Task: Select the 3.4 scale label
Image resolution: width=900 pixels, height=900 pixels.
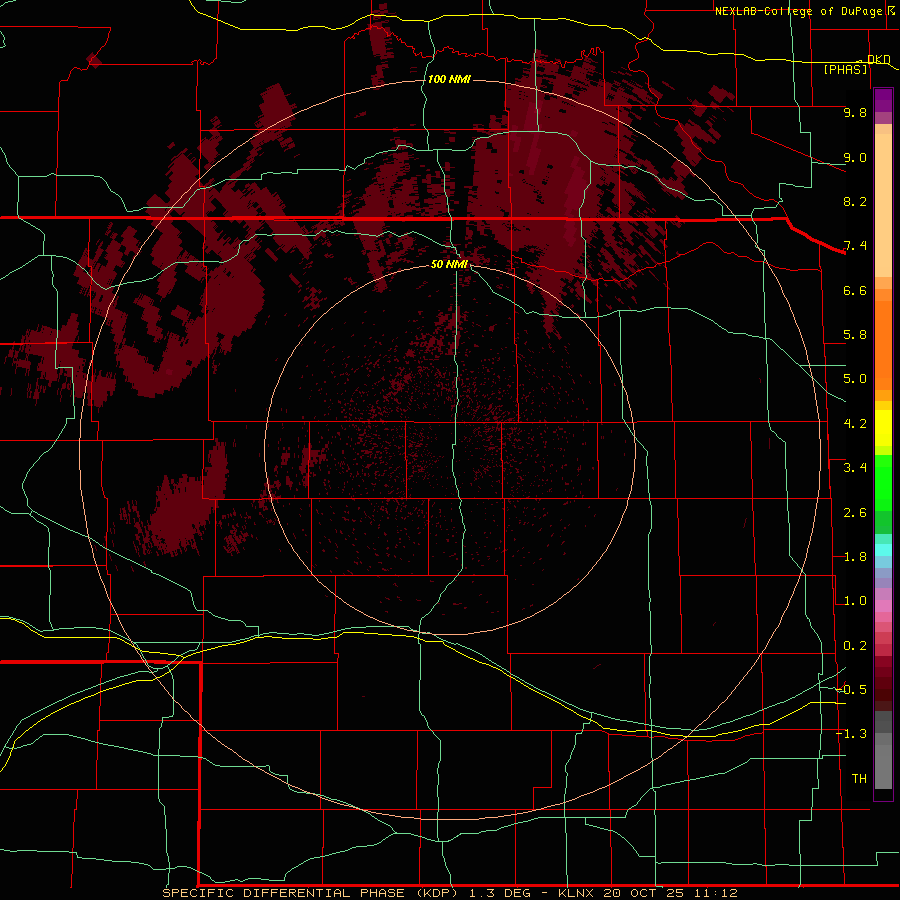Action: (855, 468)
